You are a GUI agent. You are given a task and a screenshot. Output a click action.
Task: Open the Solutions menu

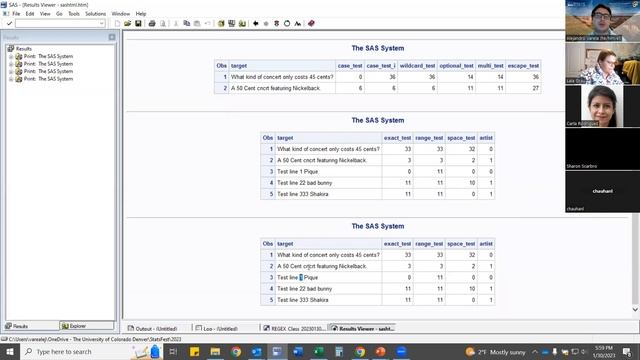pyautogui.click(x=96, y=14)
